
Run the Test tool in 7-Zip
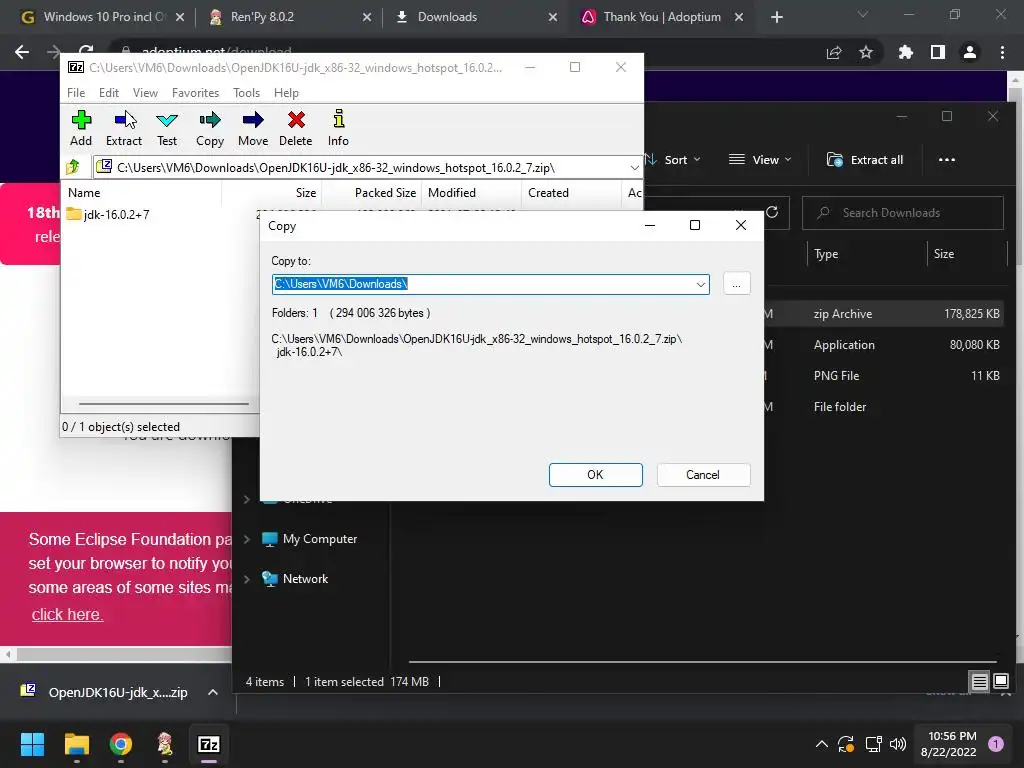point(167,128)
